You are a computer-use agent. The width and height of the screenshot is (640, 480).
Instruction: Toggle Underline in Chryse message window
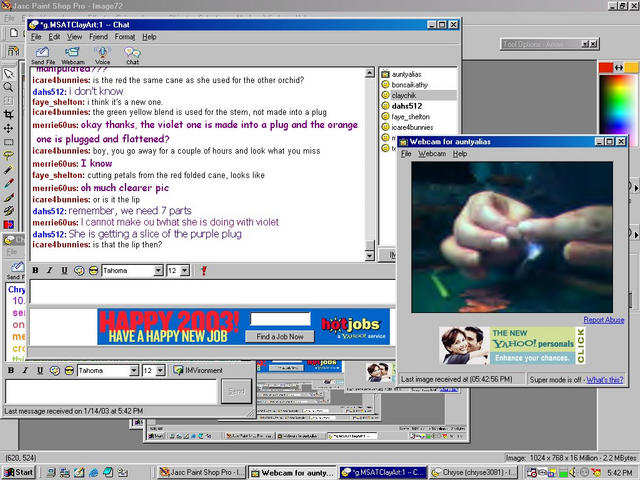(40, 370)
